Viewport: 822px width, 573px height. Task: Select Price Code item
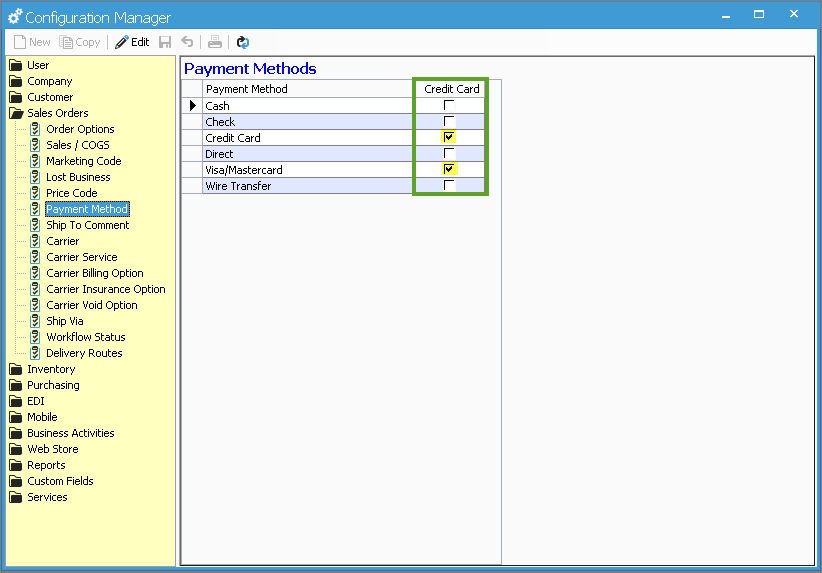coord(72,193)
